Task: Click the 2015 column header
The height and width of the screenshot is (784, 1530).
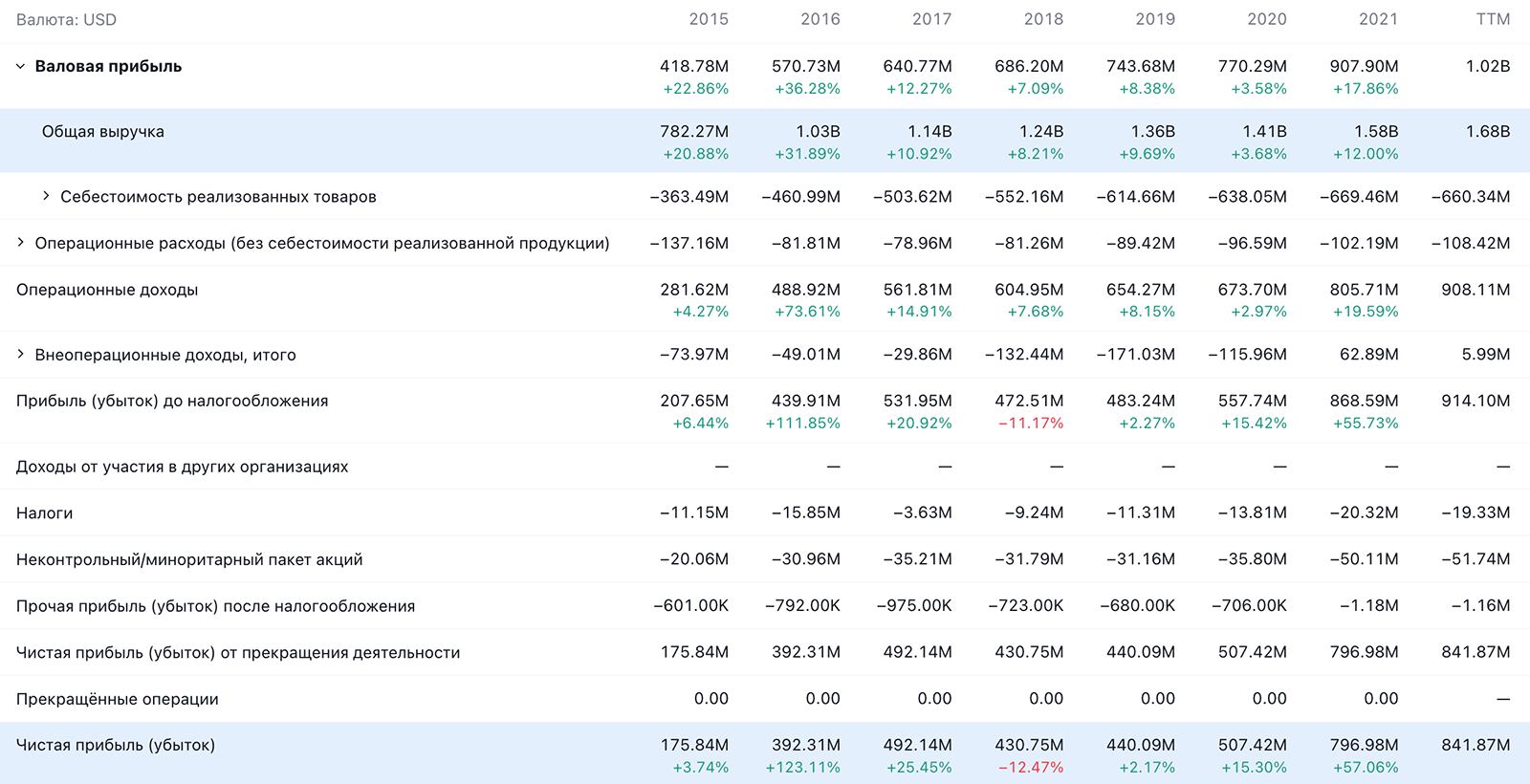Action: 709,19
